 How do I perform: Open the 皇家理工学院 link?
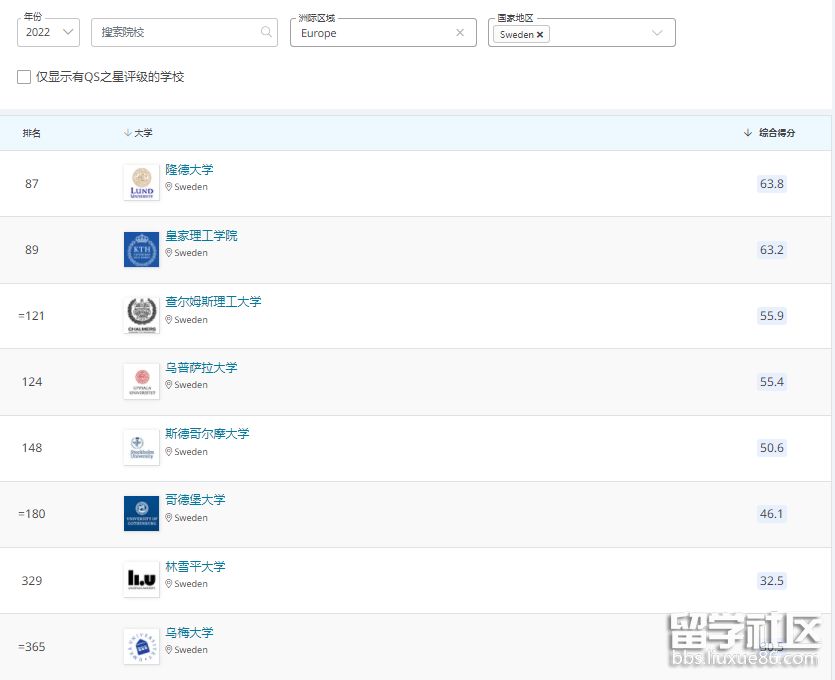click(x=201, y=235)
